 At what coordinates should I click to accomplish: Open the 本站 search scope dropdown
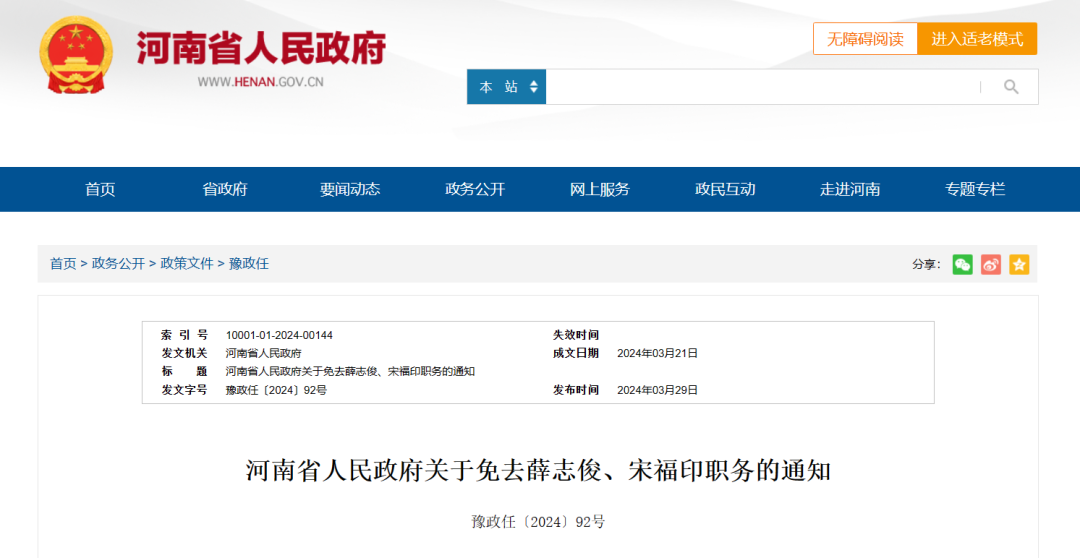tap(506, 87)
